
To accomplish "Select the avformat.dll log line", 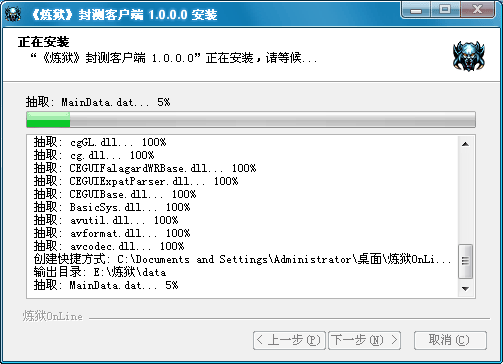I will 112,233.
